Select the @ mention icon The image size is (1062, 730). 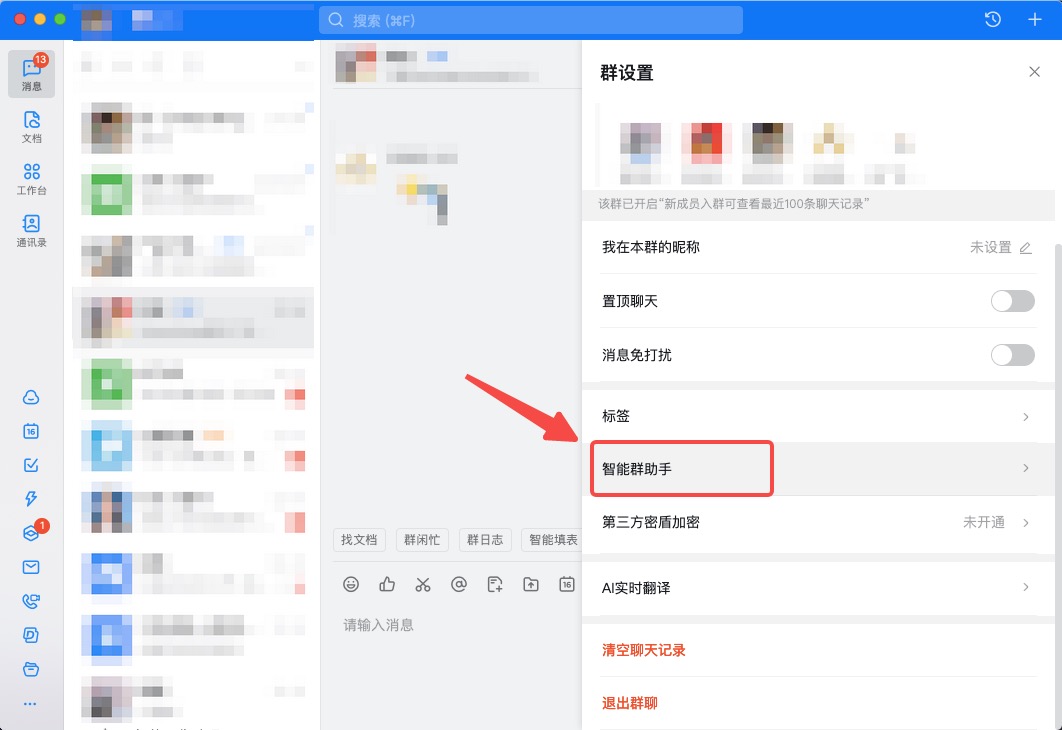459,584
